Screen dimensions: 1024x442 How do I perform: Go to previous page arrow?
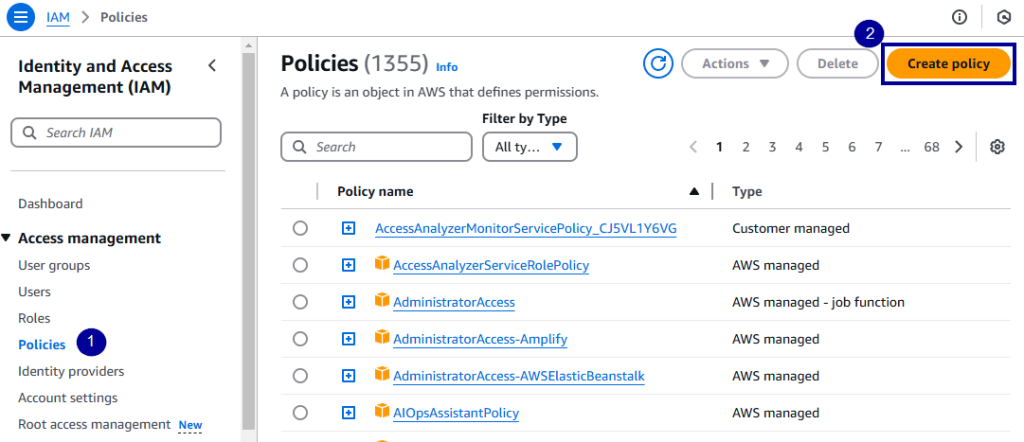pyautogui.click(x=694, y=147)
